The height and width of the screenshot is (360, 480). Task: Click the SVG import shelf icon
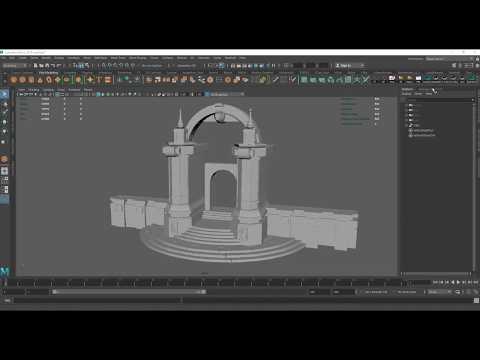point(108,80)
